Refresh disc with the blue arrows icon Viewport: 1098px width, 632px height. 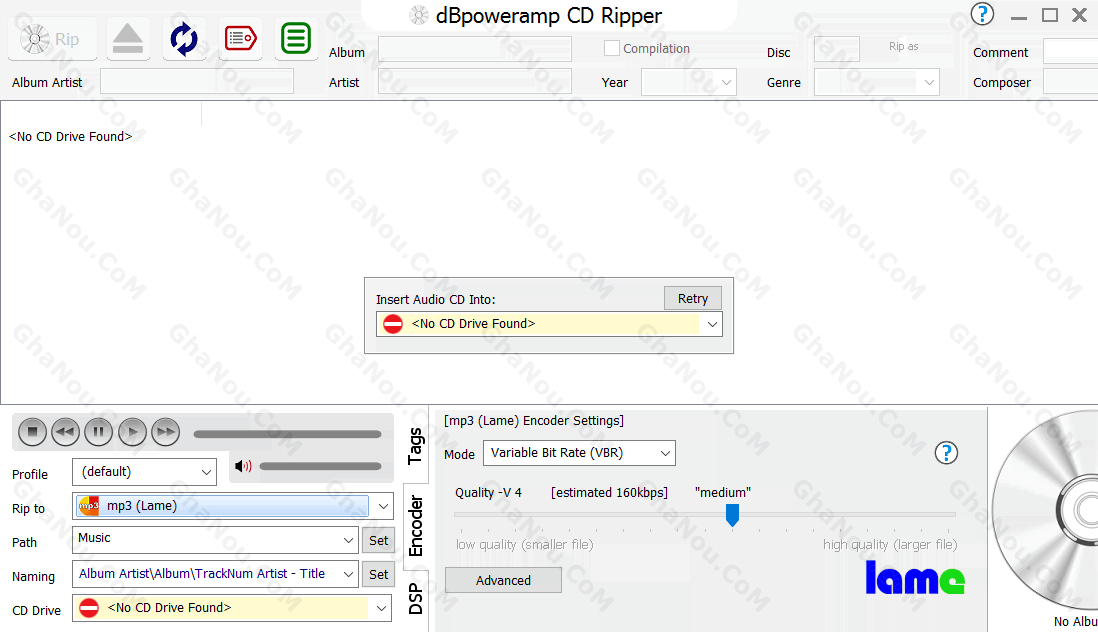pyautogui.click(x=184, y=39)
